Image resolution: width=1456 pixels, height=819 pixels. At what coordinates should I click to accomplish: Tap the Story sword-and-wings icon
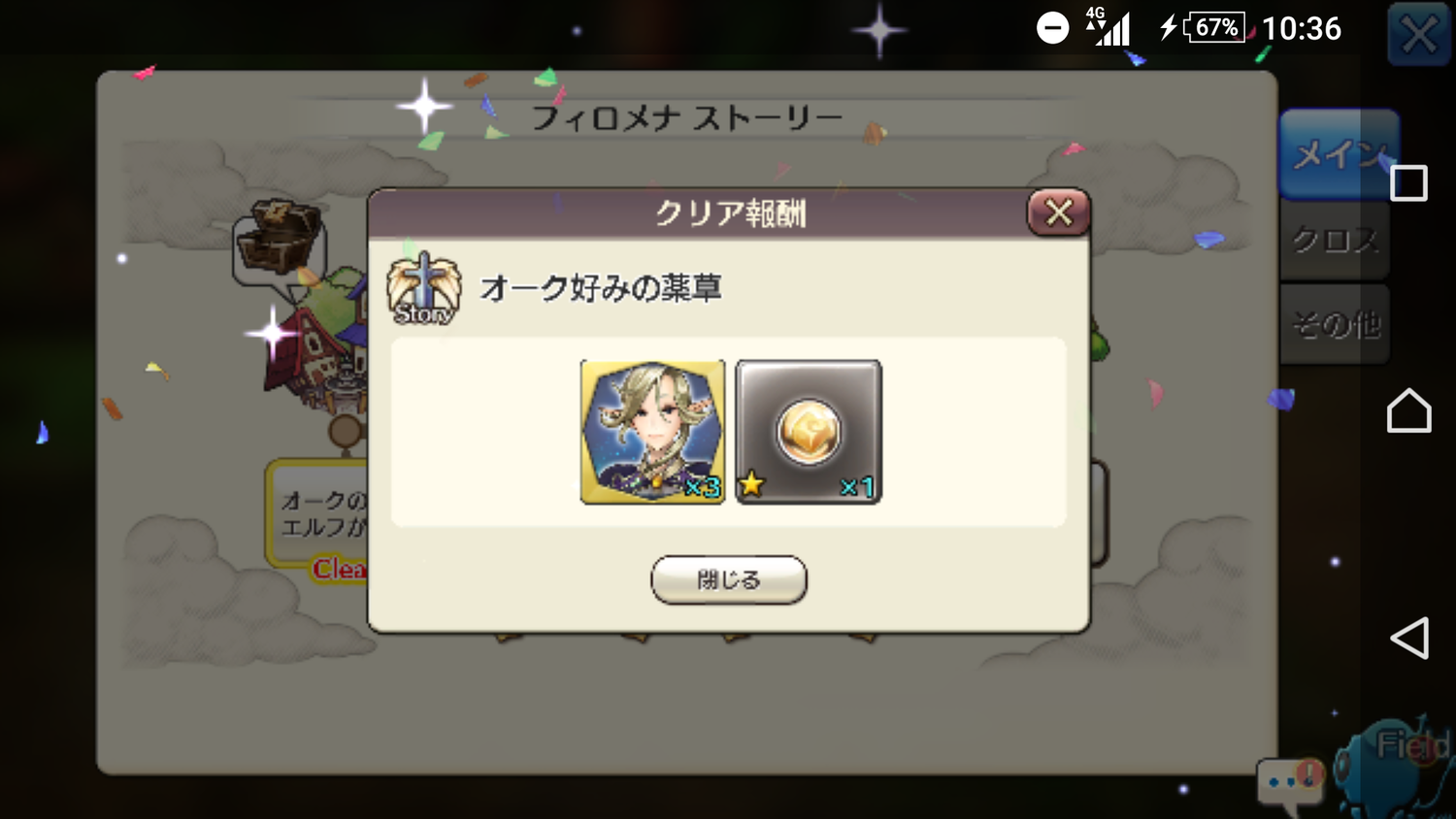coord(423,289)
